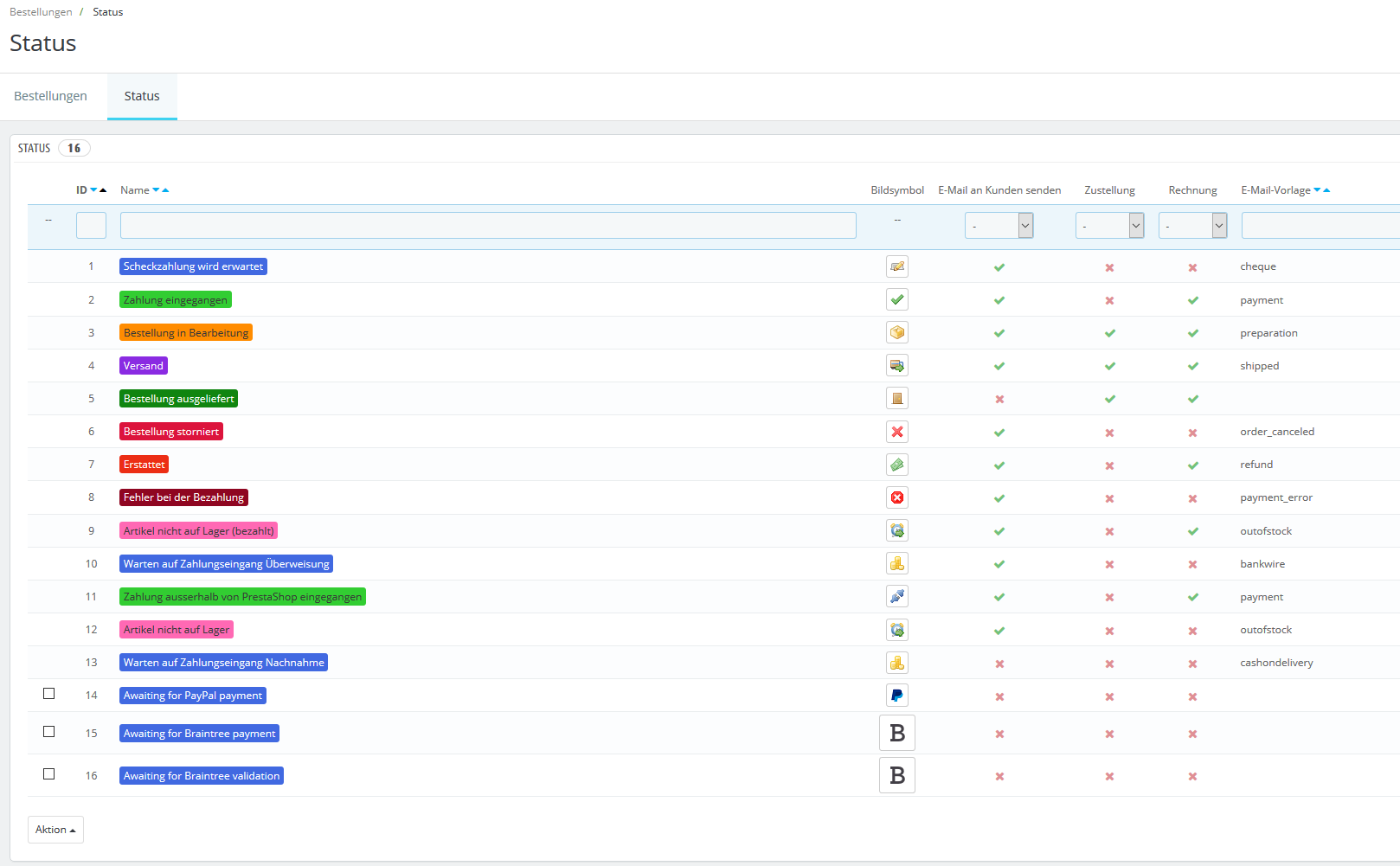
Task: Open Zahlung eingegangen status label
Action: [x=176, y=300]
